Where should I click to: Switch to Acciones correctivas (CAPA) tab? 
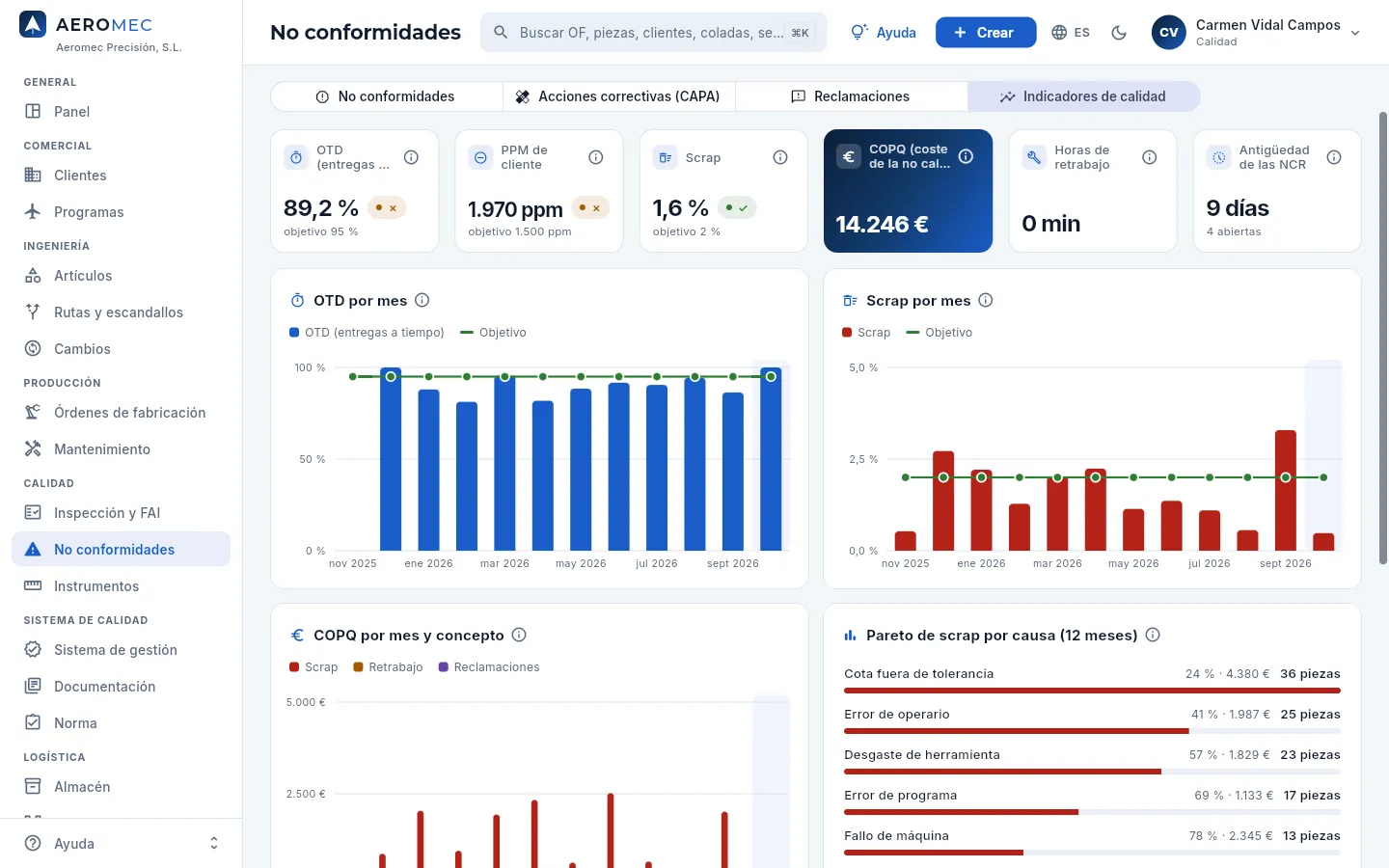(618, 96)
